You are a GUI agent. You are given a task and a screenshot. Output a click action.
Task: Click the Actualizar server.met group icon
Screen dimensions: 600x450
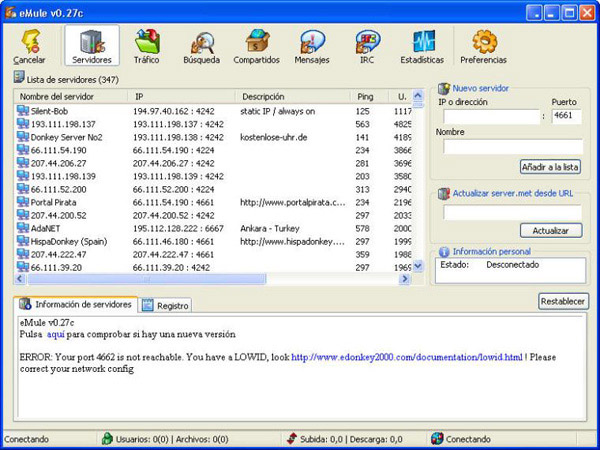[443, 194]
